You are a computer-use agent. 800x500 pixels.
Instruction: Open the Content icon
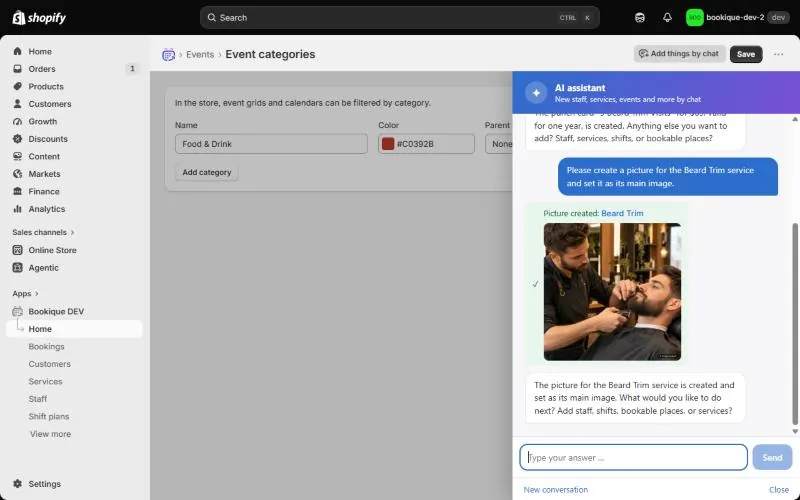tap(17, 156)
